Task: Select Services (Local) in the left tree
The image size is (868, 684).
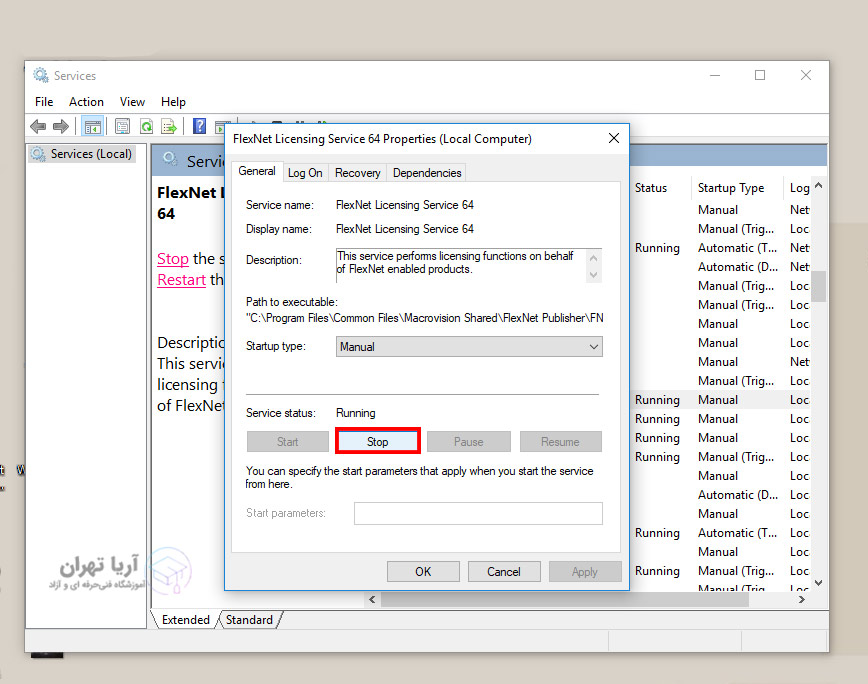Action: click(90, 154)
